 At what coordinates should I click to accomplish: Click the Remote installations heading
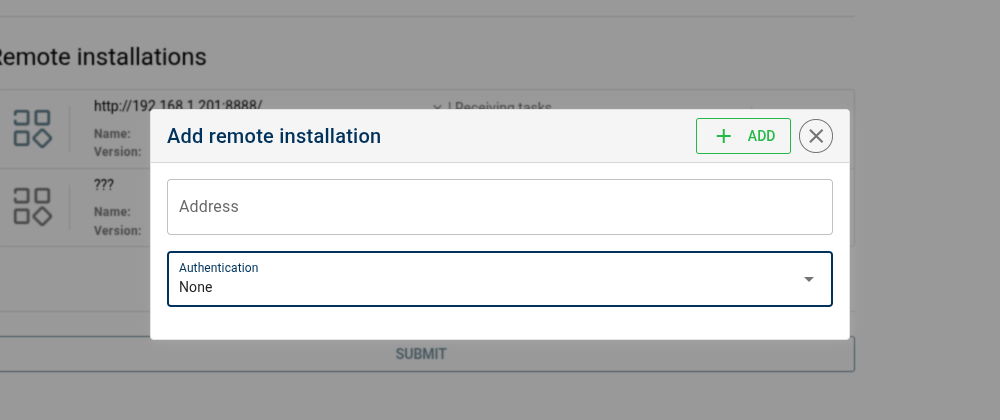point(100,57)
